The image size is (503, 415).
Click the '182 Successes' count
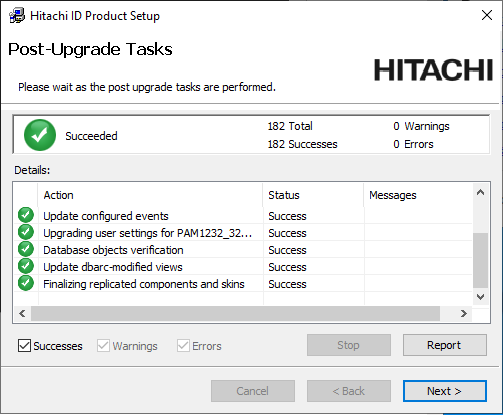(302, 144)
